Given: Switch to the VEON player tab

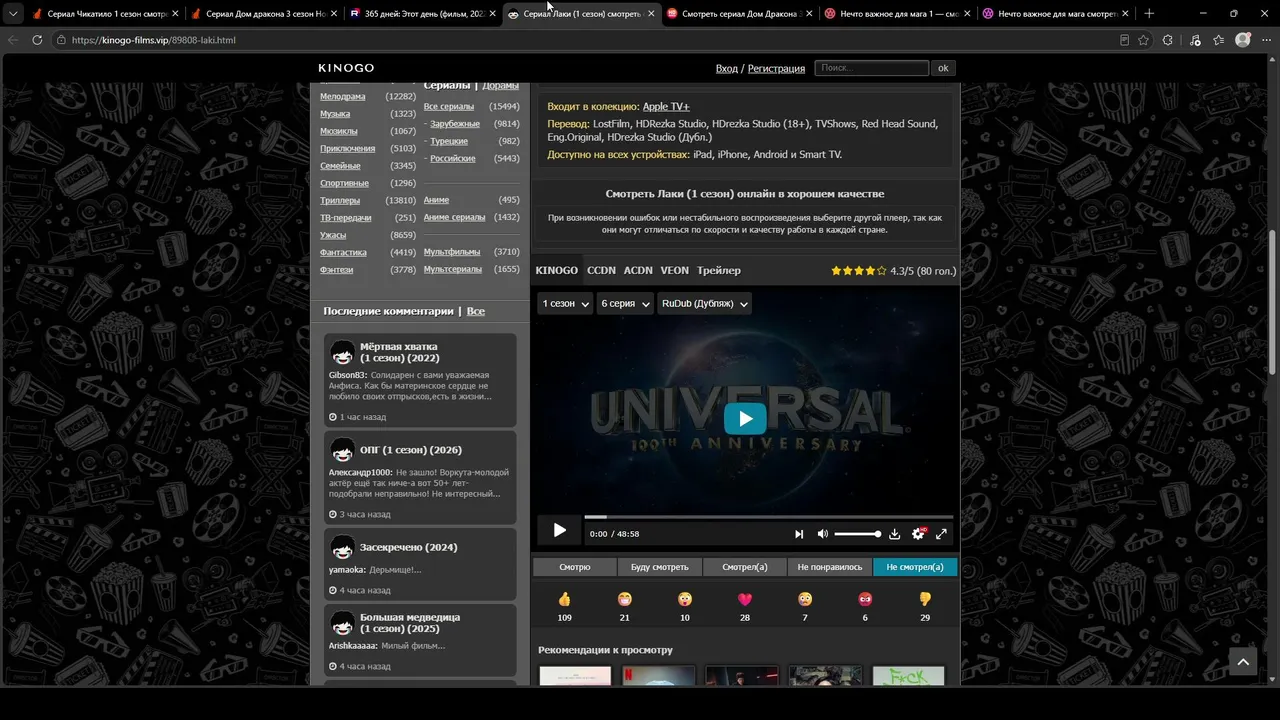Looking at the screenshot, I should click(674, 271).
